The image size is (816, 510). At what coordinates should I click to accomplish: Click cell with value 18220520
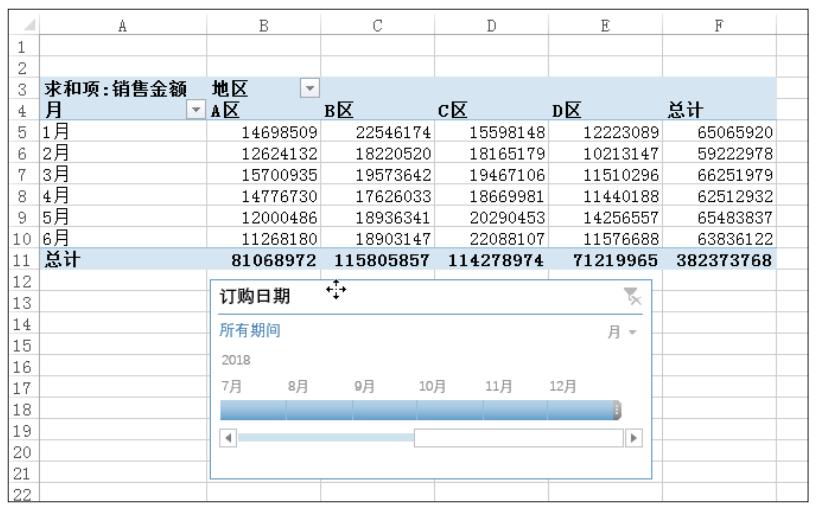(378, 152)
